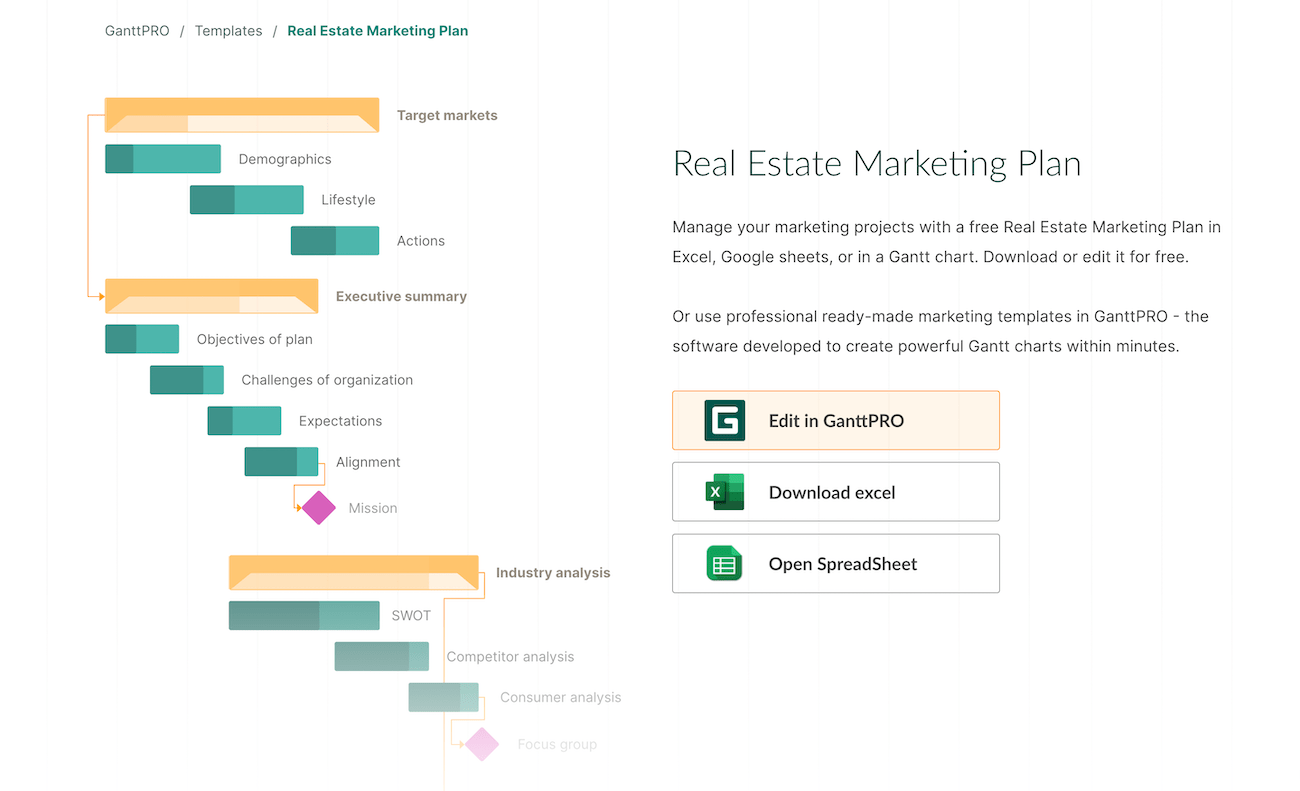
Task: Click the Focus group label
Action: pyautogui.click(x=557, y=745)
